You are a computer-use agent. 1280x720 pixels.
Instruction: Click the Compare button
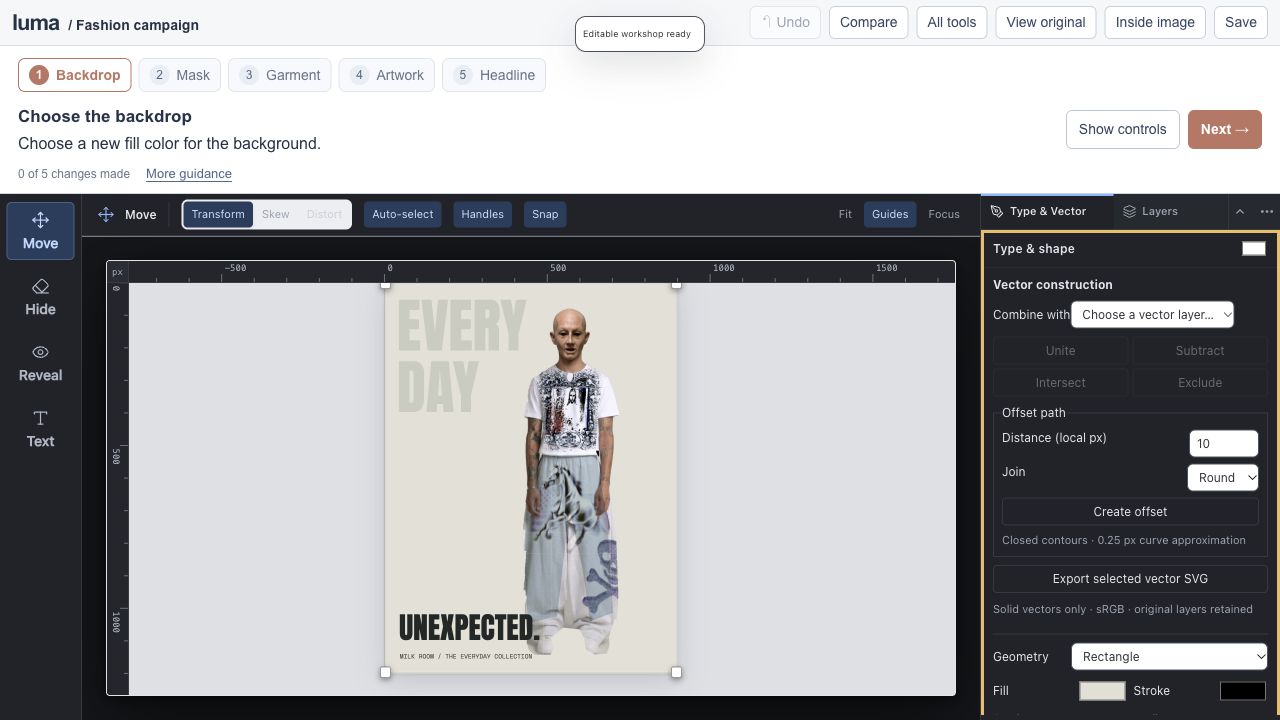coord(868,22)
